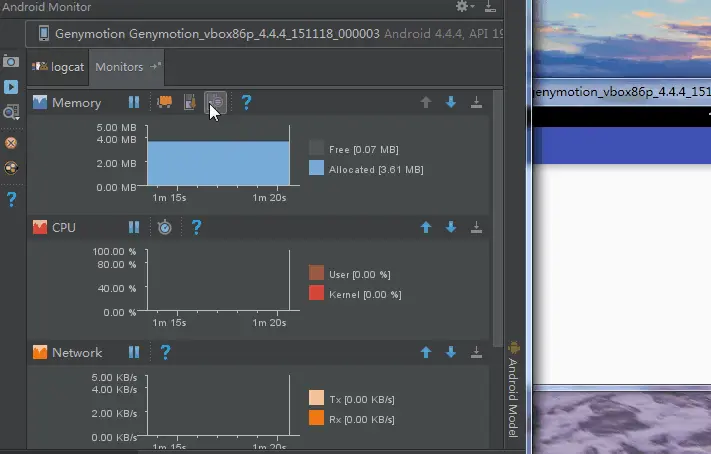Click the Genymotion emulator window title bar

622,92
